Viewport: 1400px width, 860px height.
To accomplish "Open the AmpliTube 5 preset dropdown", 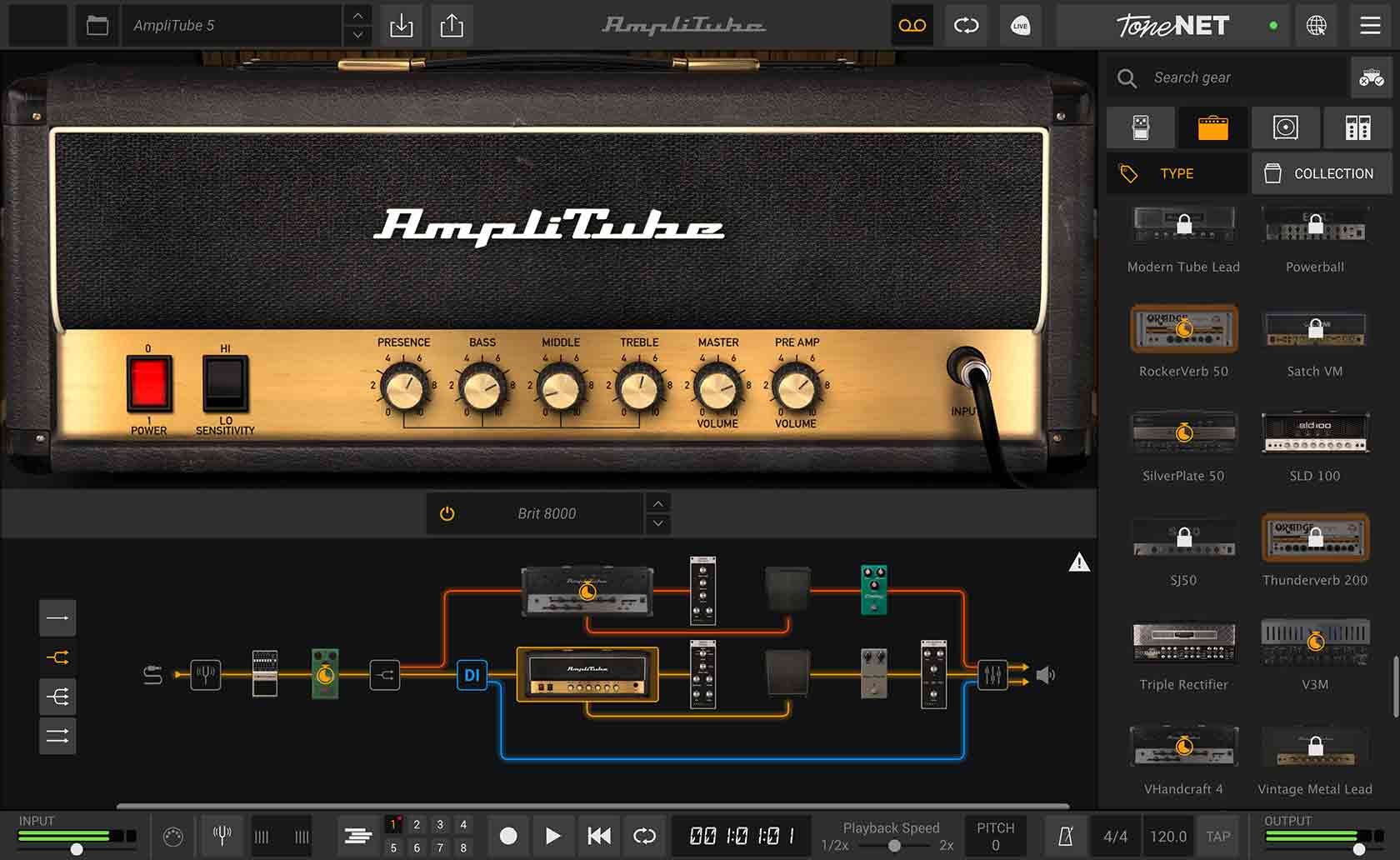I will coord(233,25).
